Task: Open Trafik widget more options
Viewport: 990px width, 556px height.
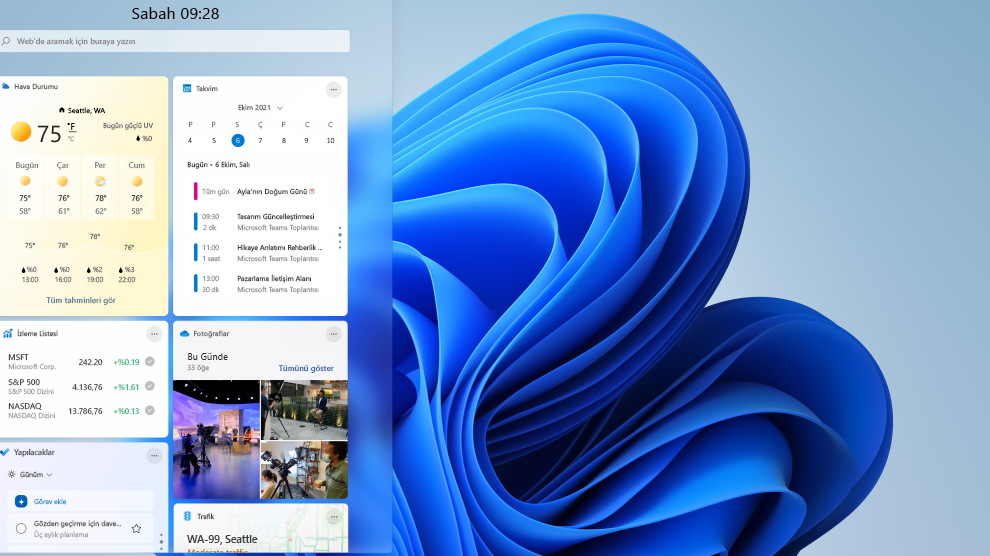Action: click(333, 517)
